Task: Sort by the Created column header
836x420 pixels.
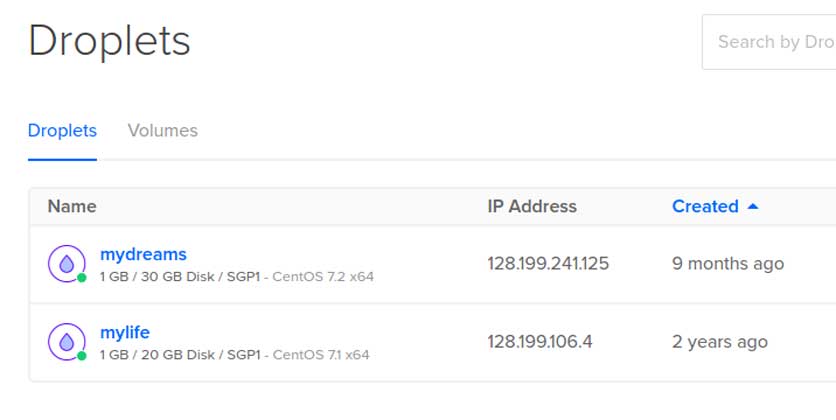Action: tap(705, 207)
